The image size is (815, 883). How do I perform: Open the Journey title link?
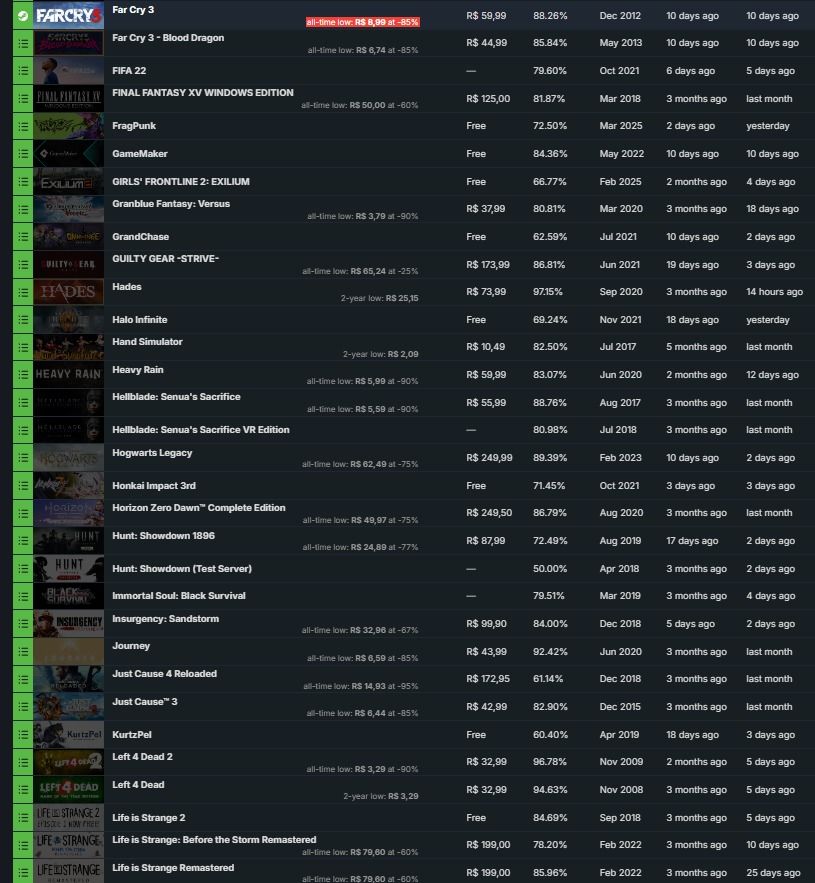click(x=131, y=646)
